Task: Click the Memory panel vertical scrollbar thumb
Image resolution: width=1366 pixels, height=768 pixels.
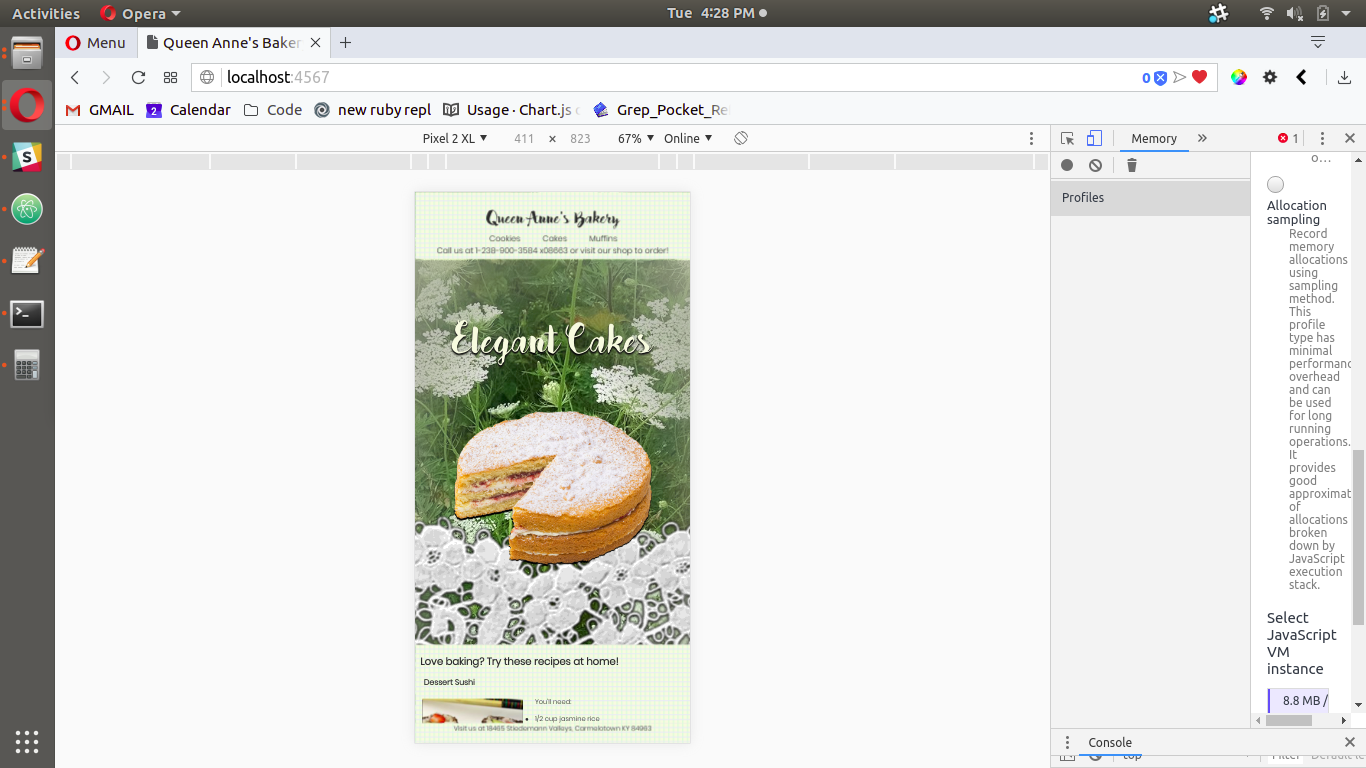Action: pyautogui.click(x=1358, y=537)
